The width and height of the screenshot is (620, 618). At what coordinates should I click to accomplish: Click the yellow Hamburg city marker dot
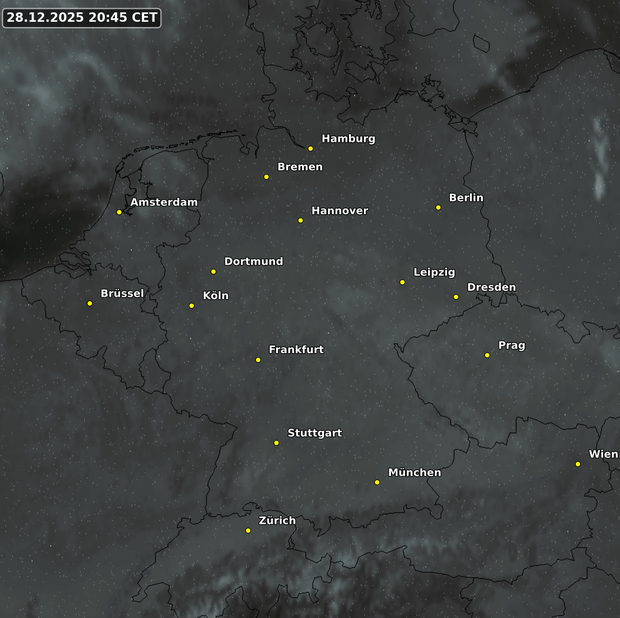click(x=310, y=149)
